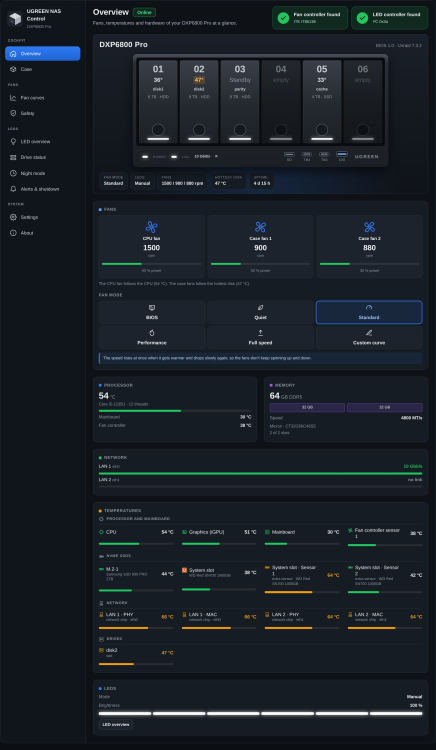Click the LAN 2 · PHY chip icon
The image size is (436, 750).
[x=267, y=614]
